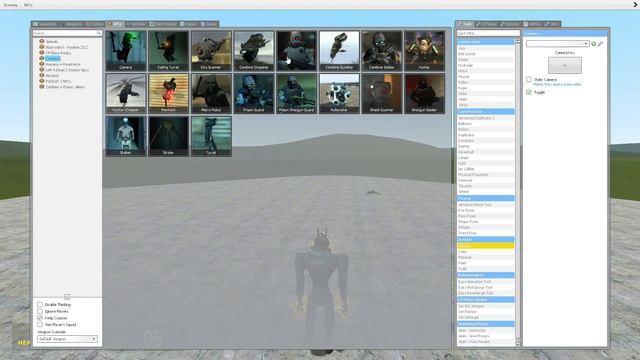Collapse the Constraints tool category
This screenshot has height=360, width=640.
(x=485, y=42)
